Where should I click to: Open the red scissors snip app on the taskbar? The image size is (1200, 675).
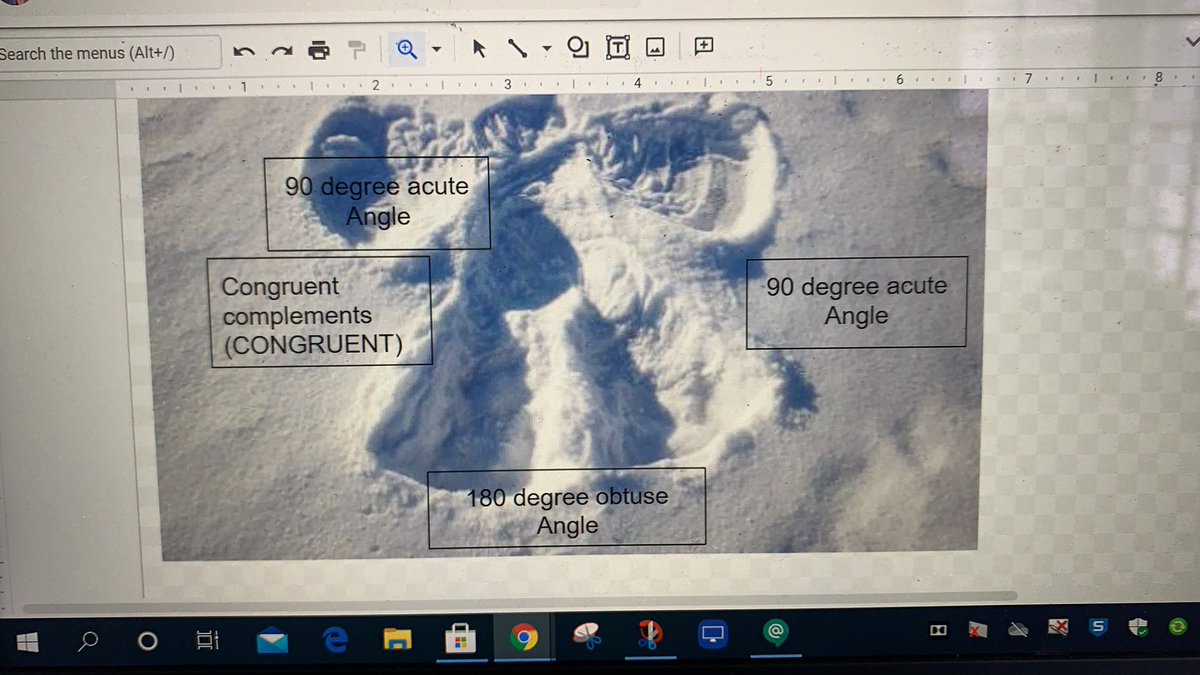click(x=649, y=634)
